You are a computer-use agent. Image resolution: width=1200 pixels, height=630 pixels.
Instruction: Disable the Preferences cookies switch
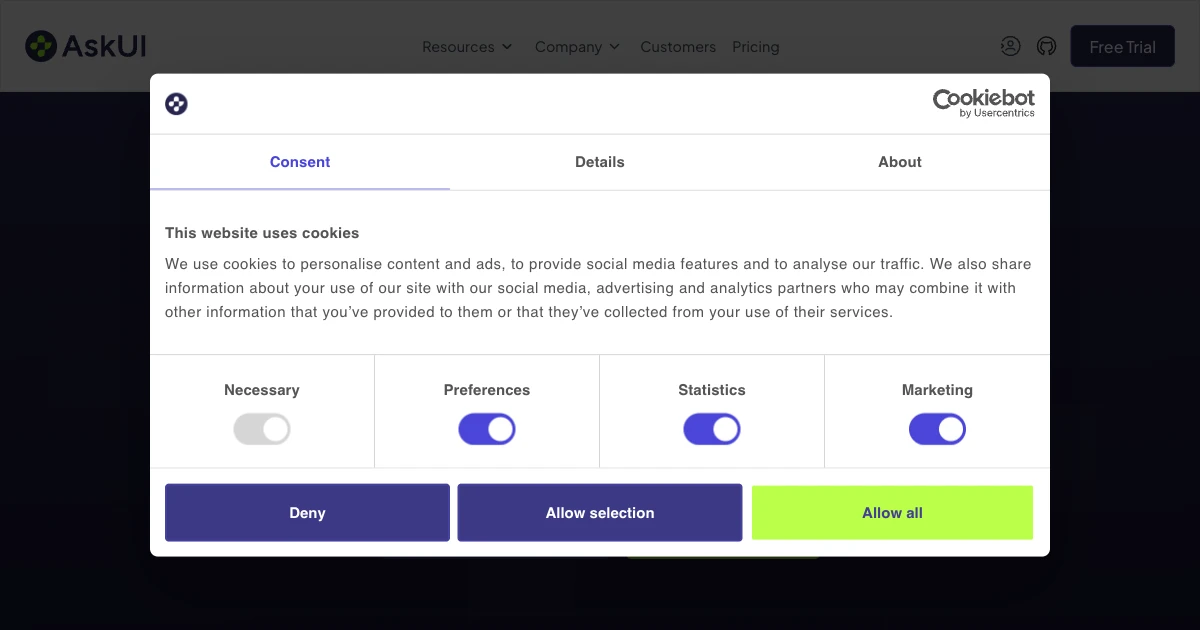pyautogui.click(x=487, y=430)
